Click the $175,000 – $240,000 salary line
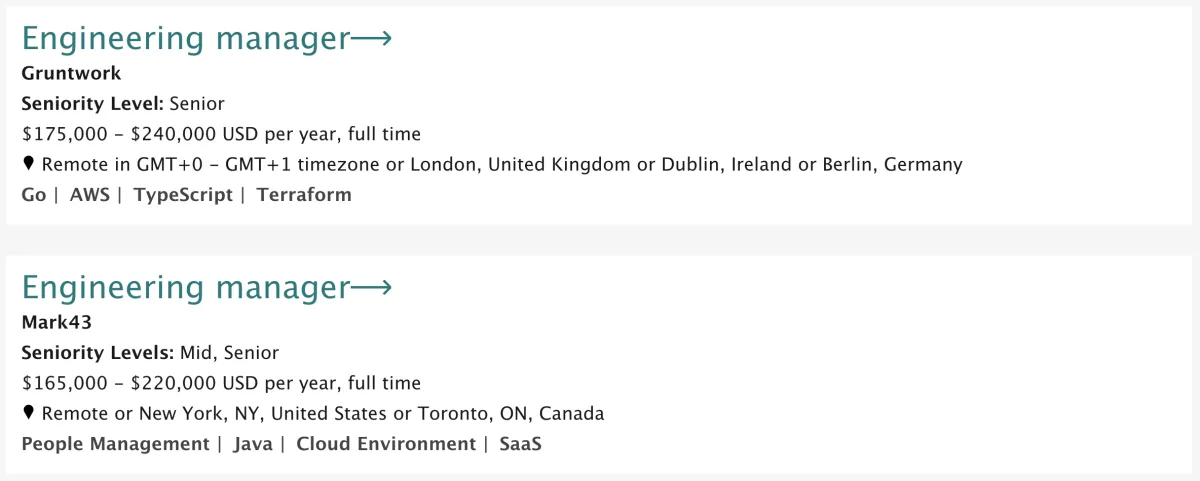The height and width of the screenshot is (481, 1200). click(221, 134)
